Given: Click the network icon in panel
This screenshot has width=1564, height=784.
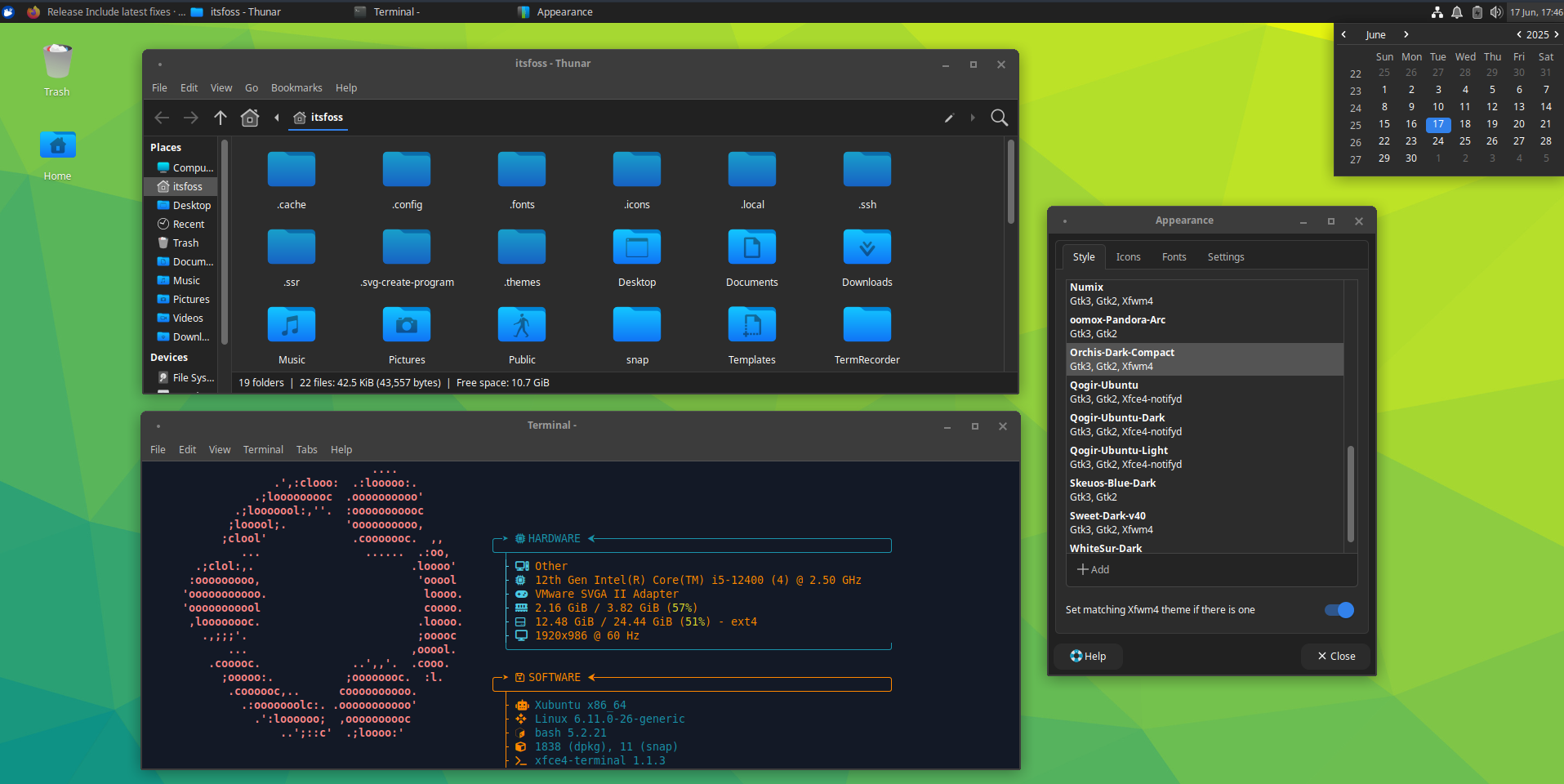Looking at the screenshot, I should point(1437,12).
